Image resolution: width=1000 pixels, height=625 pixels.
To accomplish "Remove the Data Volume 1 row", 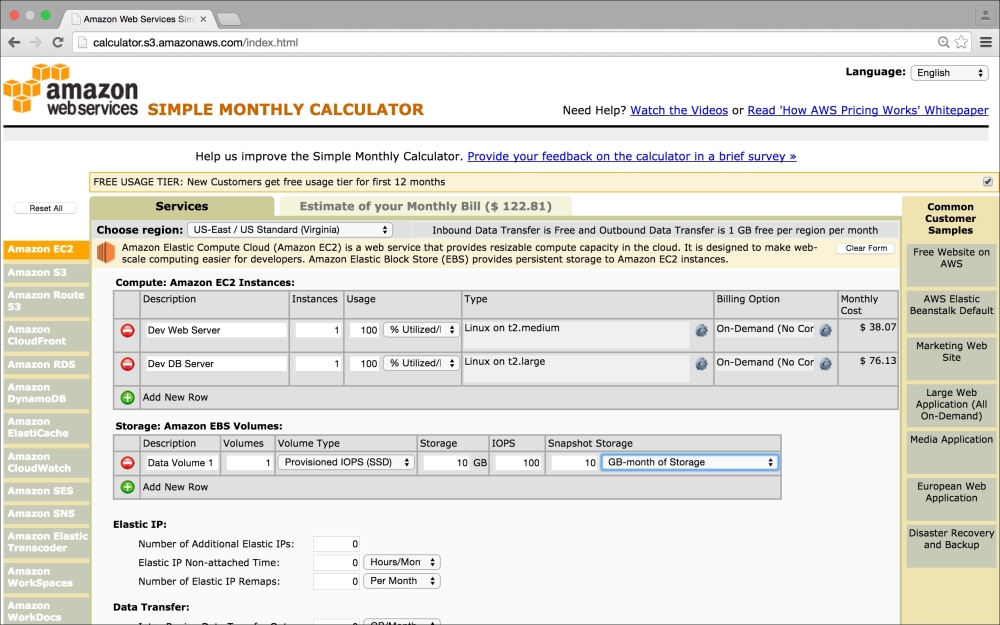I will [x=128, y=463].
